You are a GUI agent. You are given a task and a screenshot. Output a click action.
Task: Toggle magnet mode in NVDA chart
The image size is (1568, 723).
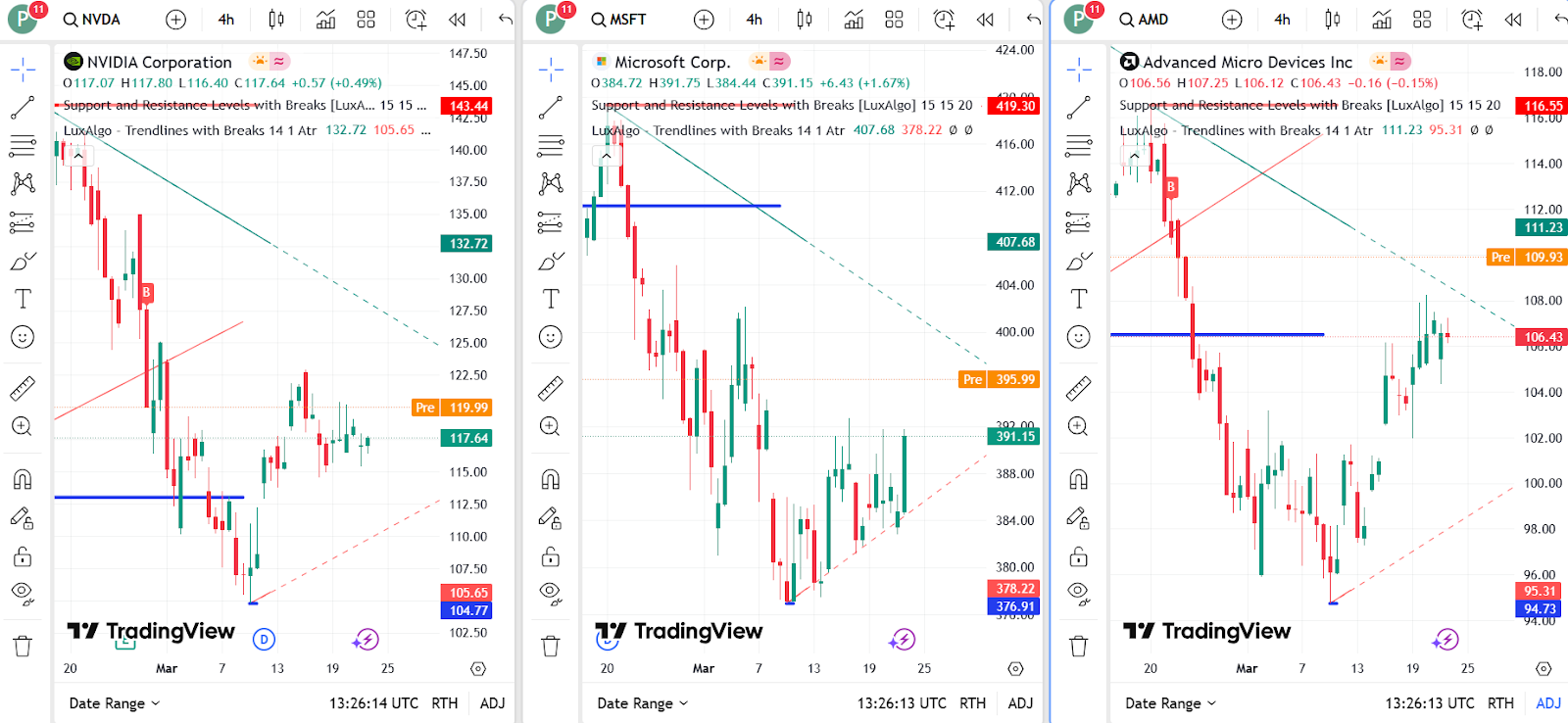(x=23, y=479)
